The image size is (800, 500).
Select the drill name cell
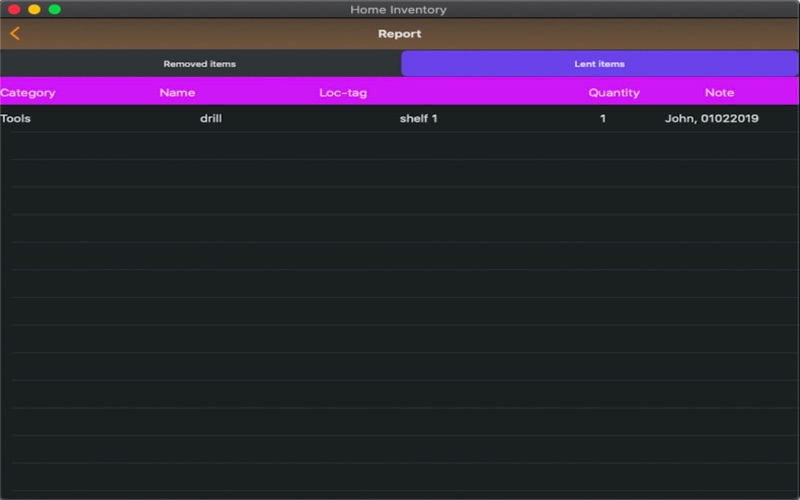[x=211, y=118]
